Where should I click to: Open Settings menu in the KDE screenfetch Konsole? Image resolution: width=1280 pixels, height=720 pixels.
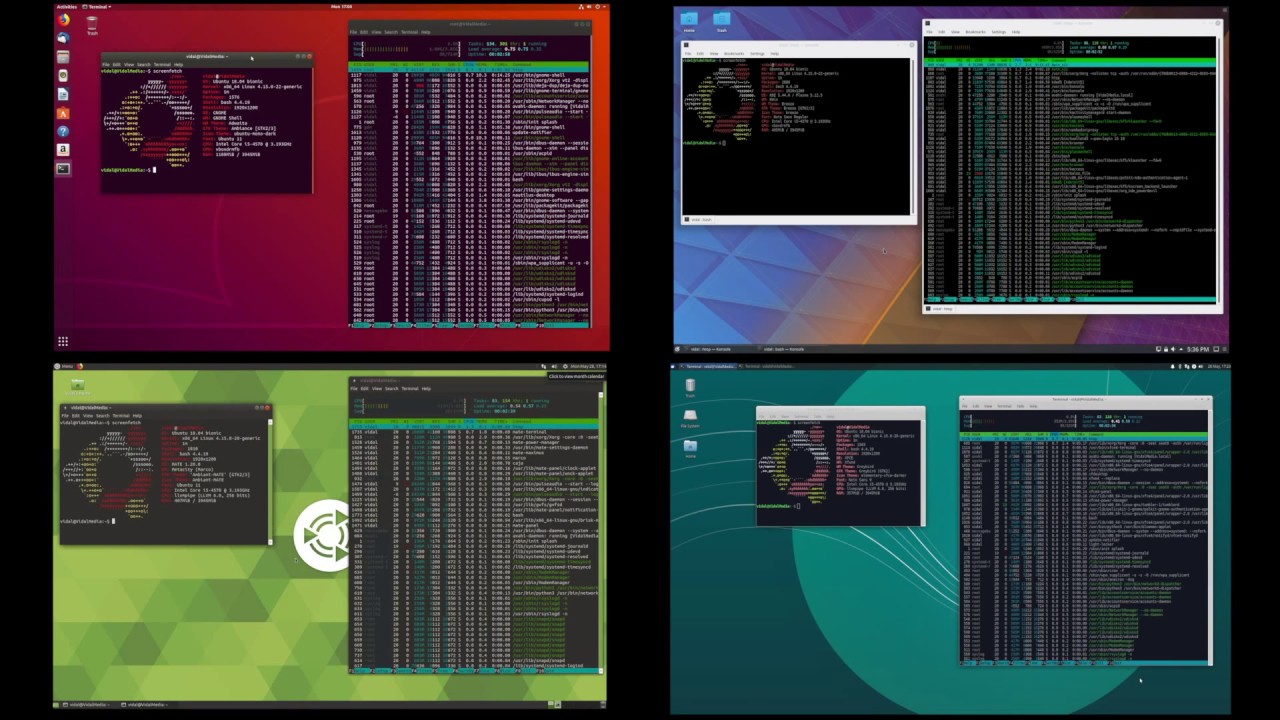pyautogui.click(x=757, y=53)
